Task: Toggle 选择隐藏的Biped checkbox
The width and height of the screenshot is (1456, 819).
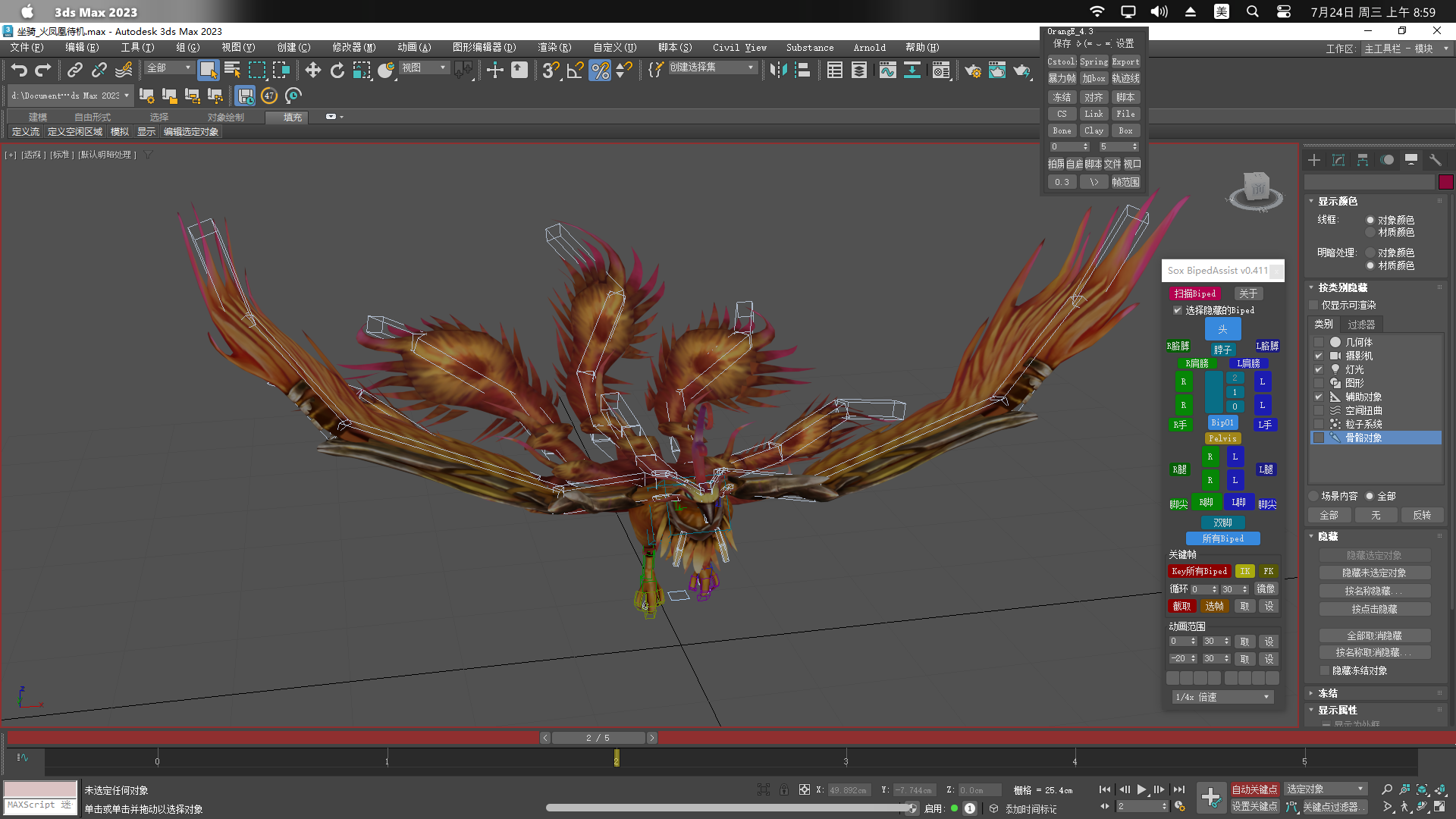Action: point(1178,310)
